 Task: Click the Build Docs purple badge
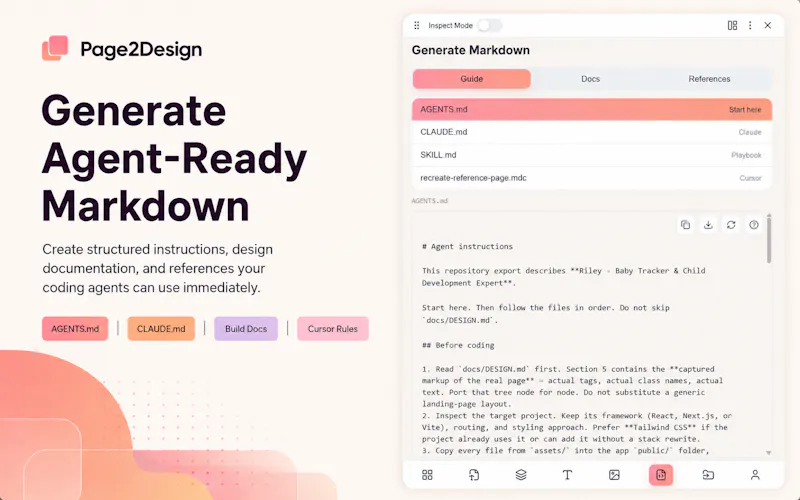pyautogui.click(x=246, y=329)
